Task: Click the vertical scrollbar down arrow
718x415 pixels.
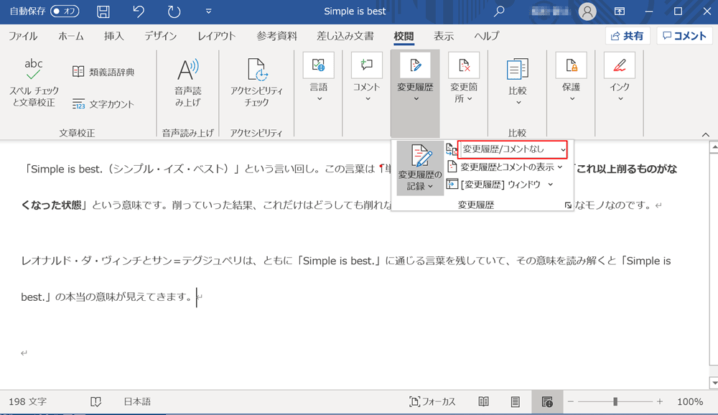Action: 713,382
